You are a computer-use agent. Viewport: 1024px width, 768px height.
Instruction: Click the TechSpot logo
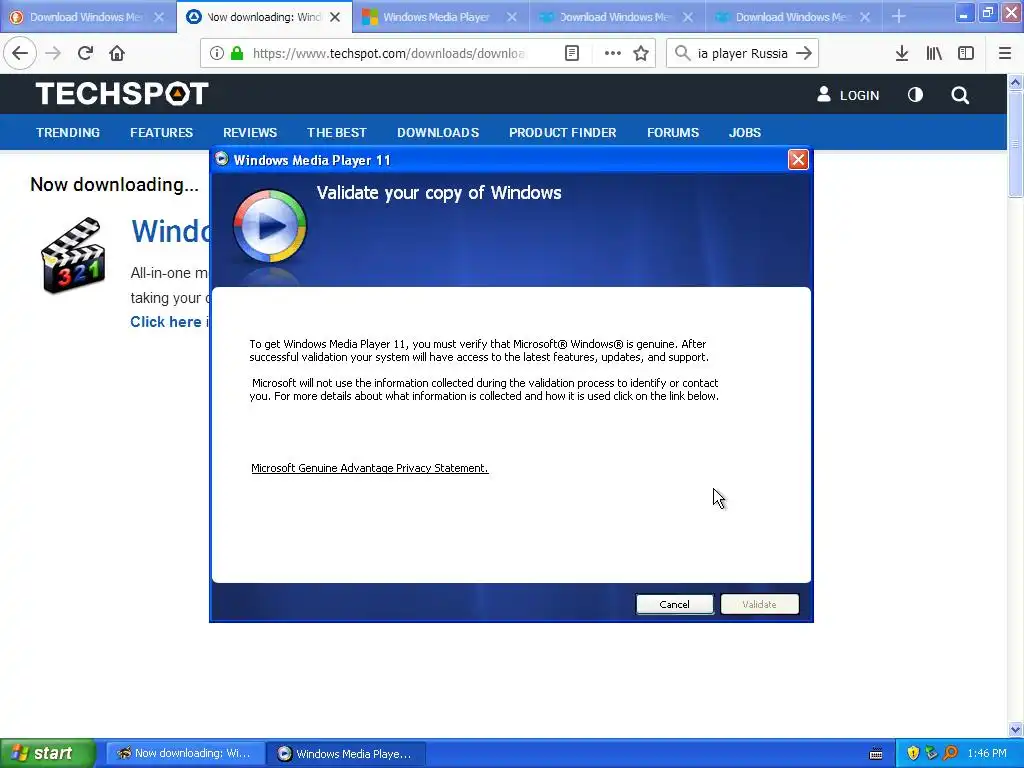click(x=122, y=94)
